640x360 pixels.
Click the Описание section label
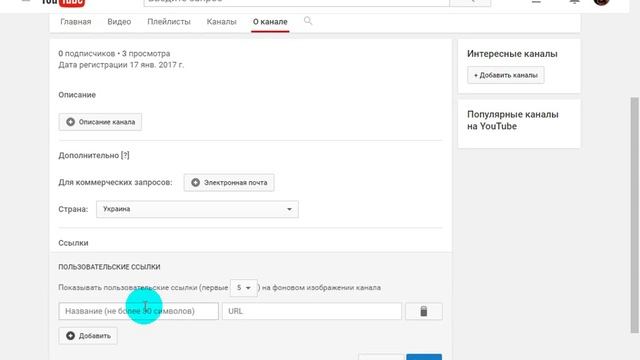[77, 95]
